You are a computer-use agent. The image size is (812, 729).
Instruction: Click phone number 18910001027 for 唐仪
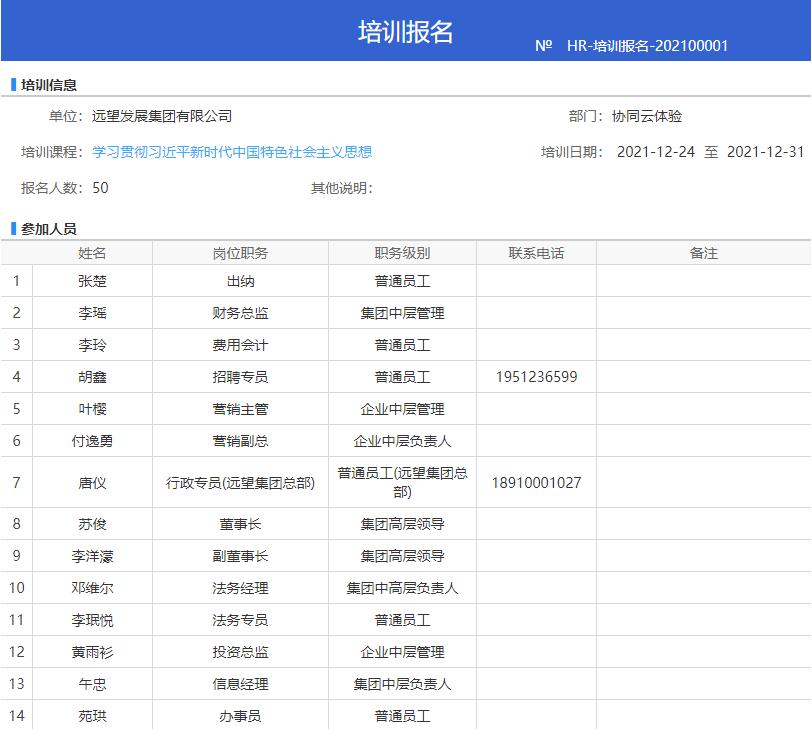coord(536,483)
